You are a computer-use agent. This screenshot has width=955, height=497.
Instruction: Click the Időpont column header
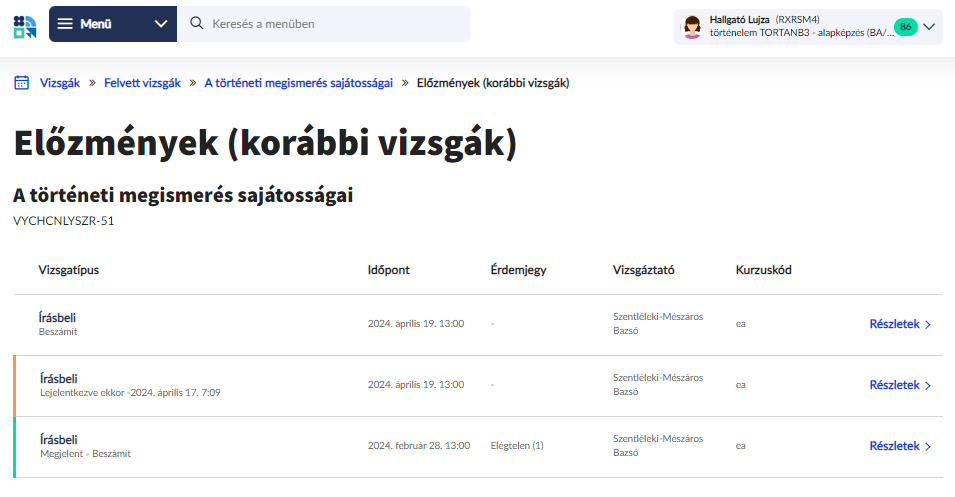tap(389, 270)
